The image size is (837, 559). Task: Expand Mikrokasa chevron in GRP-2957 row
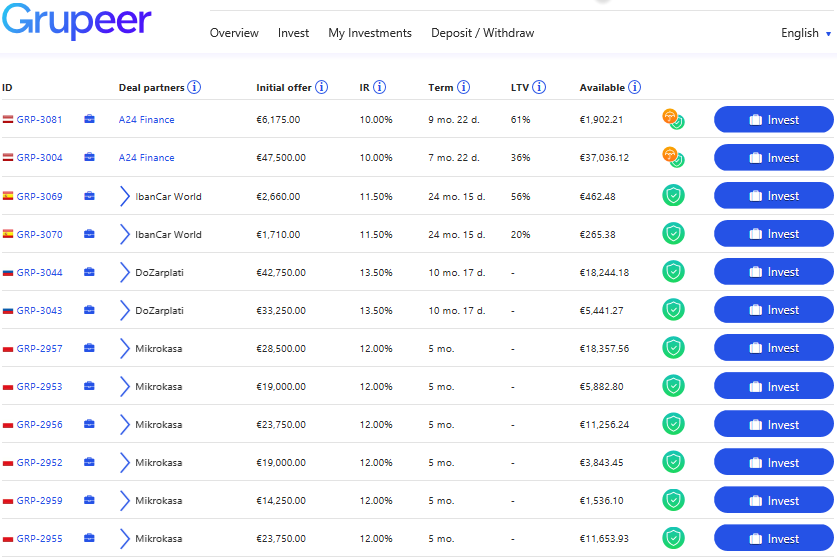coord(125,349)
